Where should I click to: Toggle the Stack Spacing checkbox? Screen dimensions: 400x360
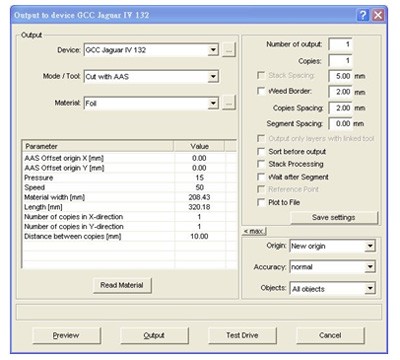click(x=261, y=75)
